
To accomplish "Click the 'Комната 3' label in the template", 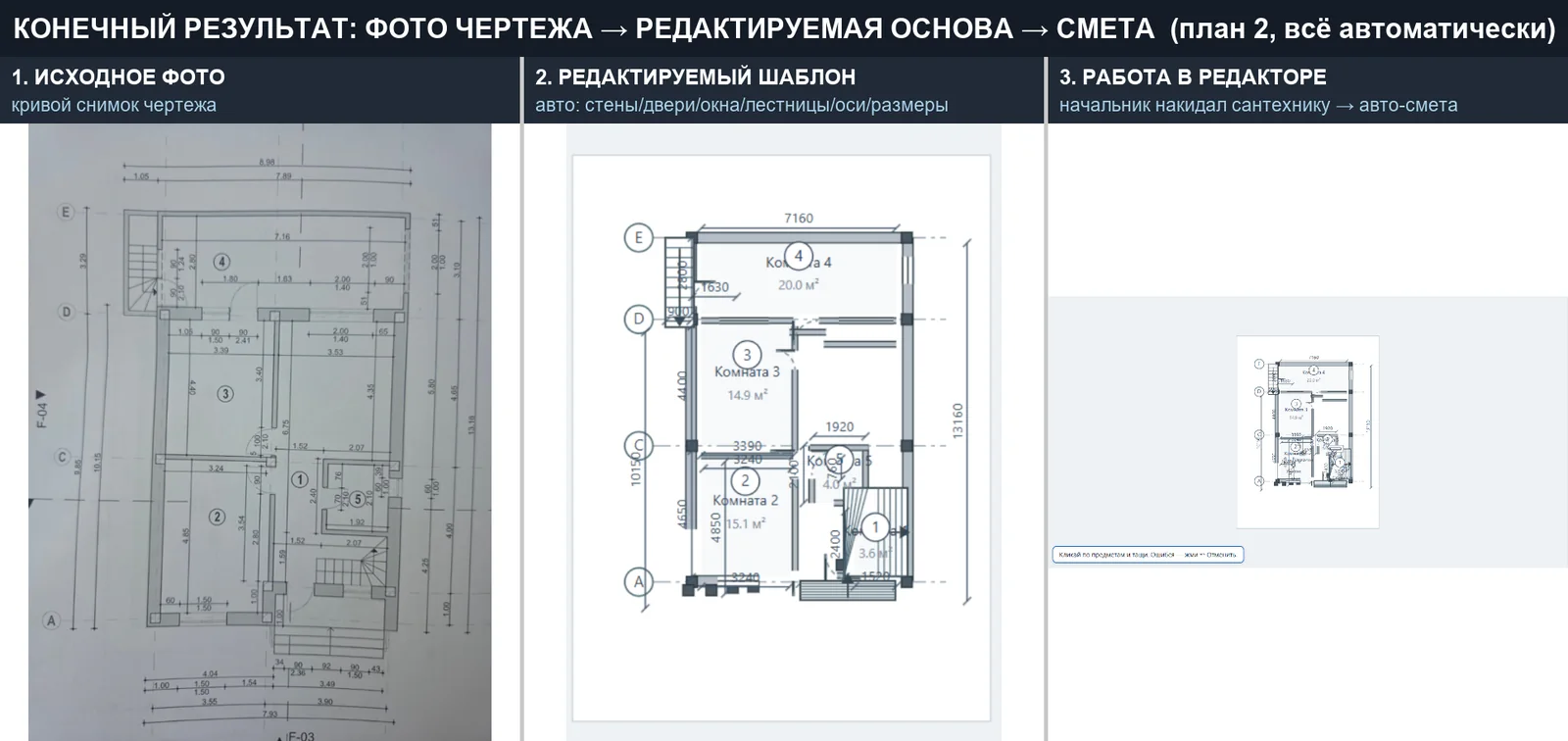I will tap(747, 371).
